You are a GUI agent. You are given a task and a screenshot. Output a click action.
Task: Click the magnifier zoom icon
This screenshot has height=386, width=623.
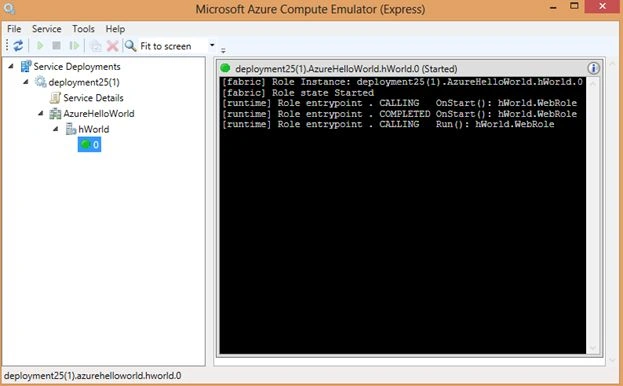coord(130,46)
